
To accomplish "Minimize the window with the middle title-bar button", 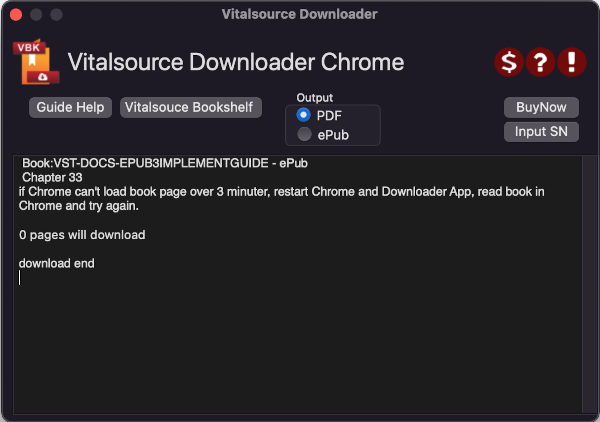I will pos(36,15).
